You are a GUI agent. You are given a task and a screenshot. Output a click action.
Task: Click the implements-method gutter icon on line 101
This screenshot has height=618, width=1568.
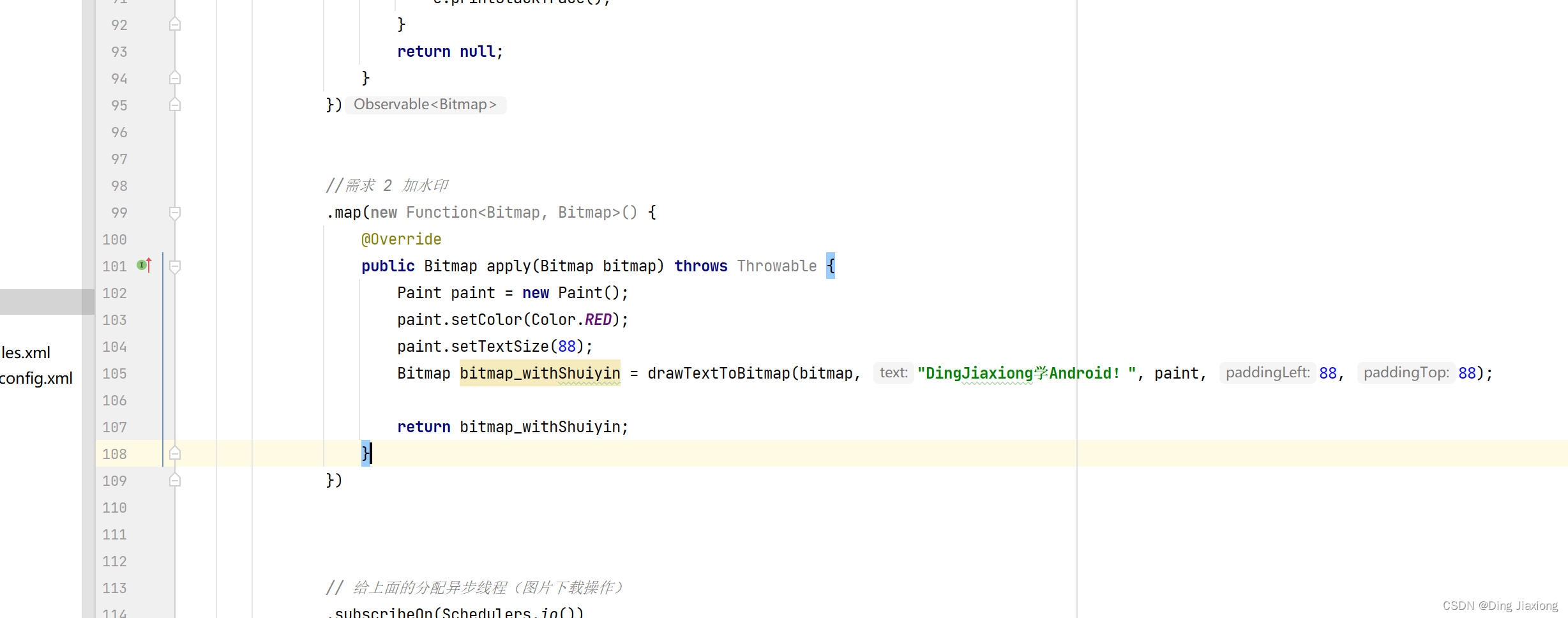144,265
